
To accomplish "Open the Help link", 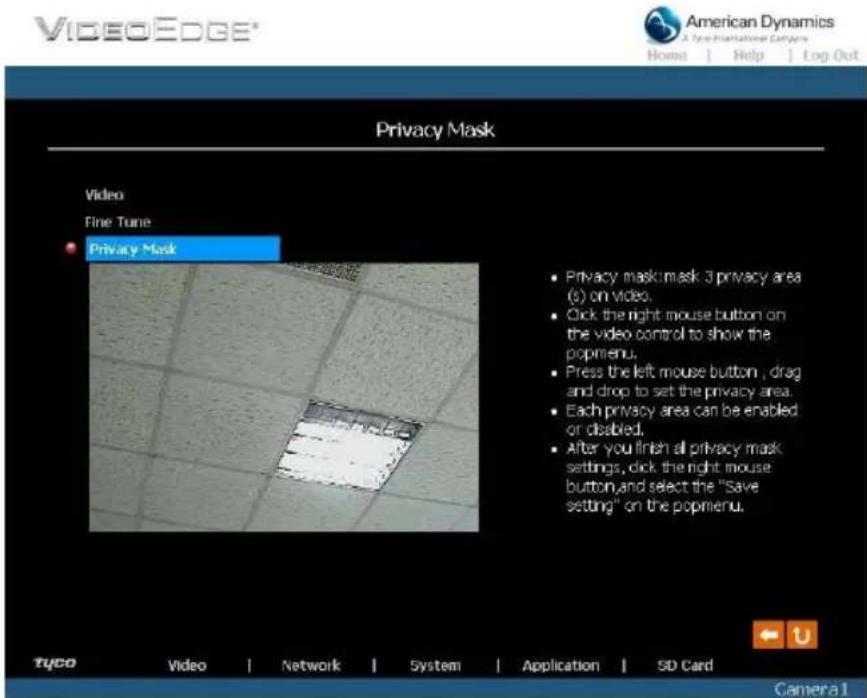I will click(749, 55).
